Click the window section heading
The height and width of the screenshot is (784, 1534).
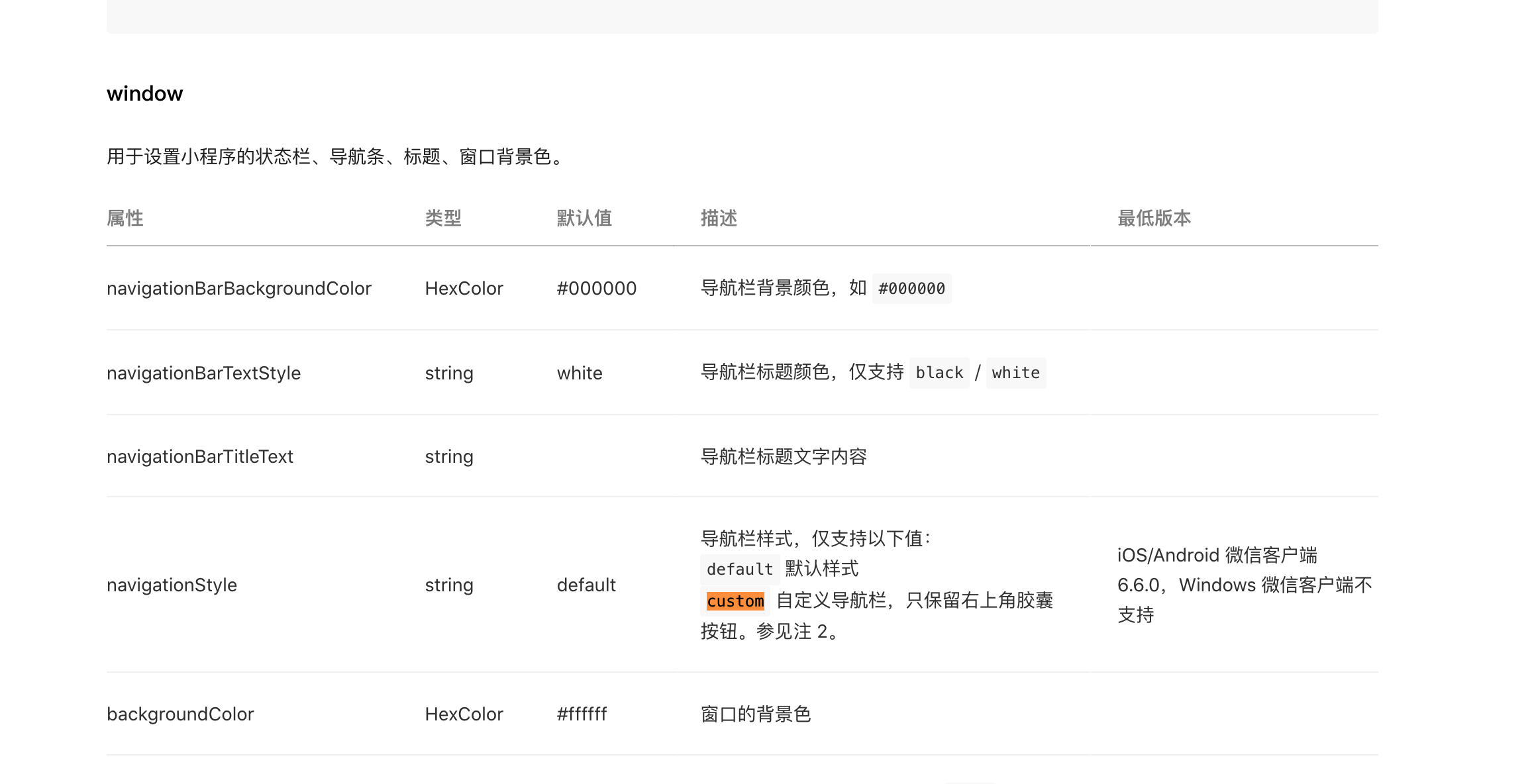(x=144, y=93)
